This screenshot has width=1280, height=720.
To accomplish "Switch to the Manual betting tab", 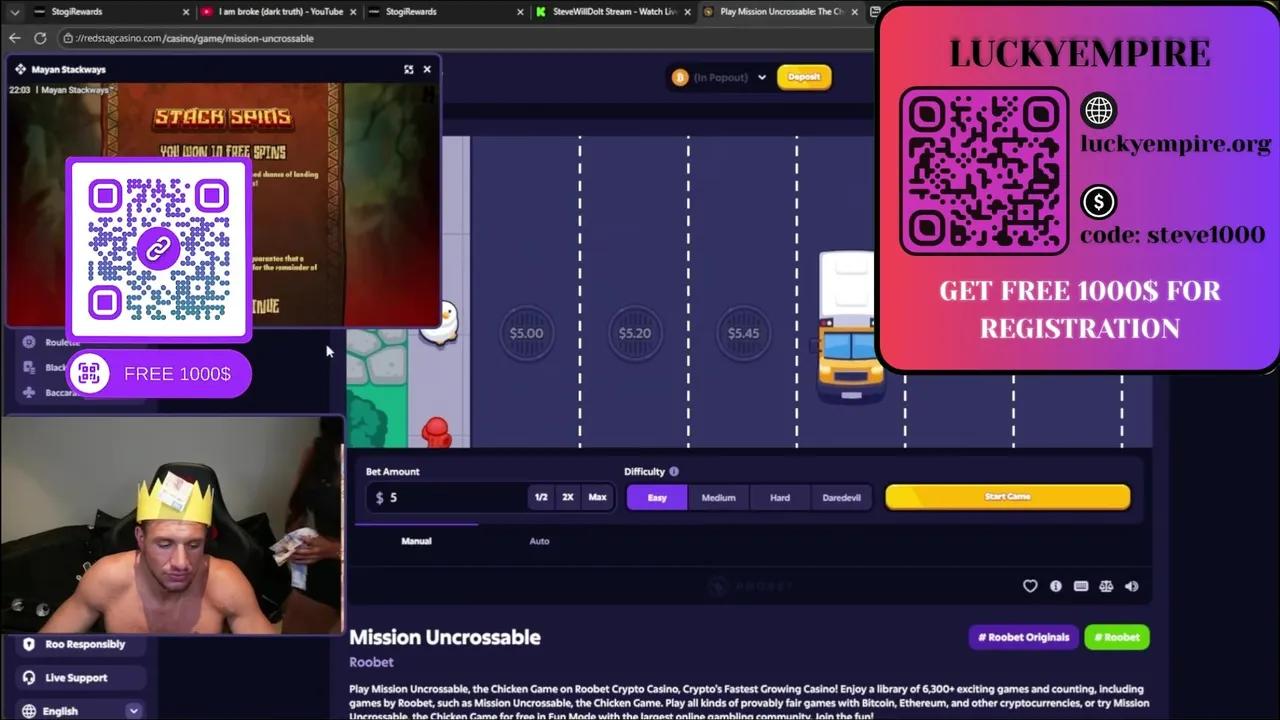I will tap(417, 541).
